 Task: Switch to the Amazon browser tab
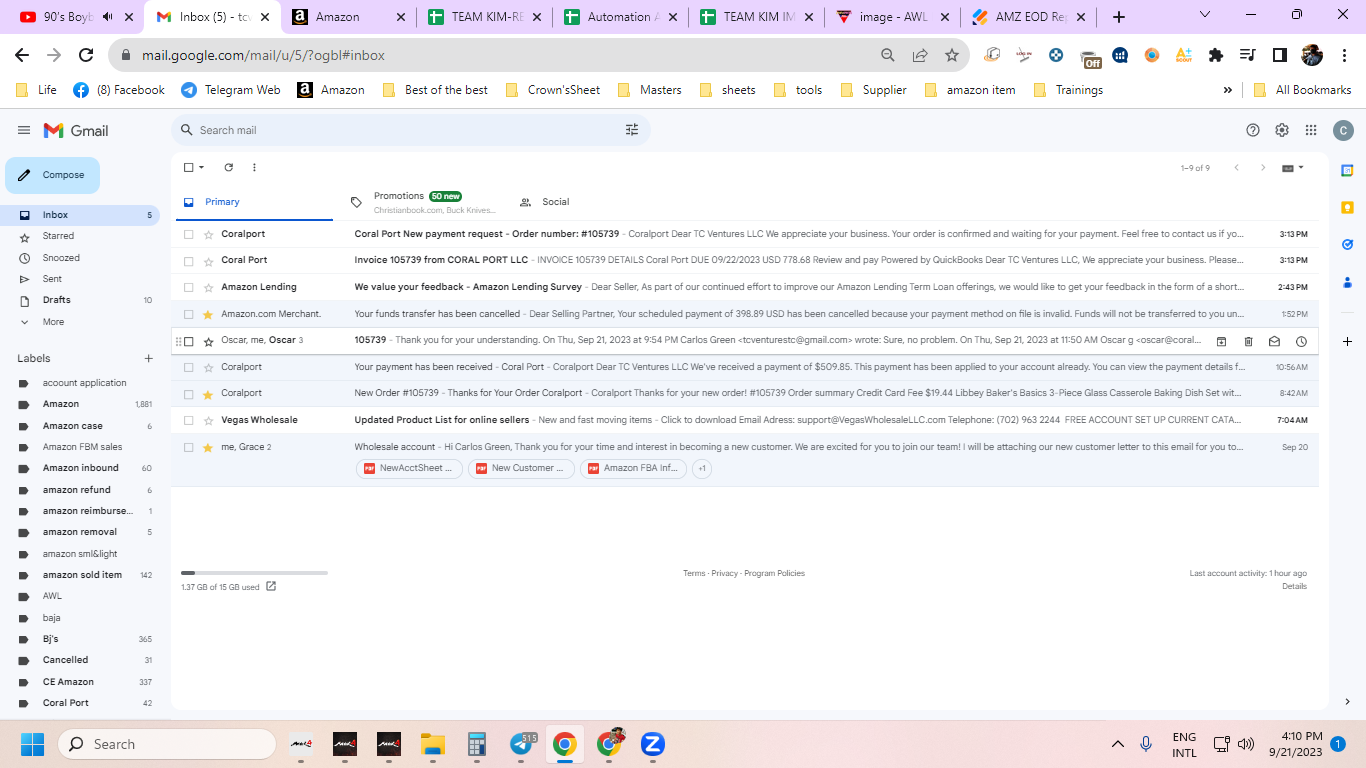pos(349,17)
